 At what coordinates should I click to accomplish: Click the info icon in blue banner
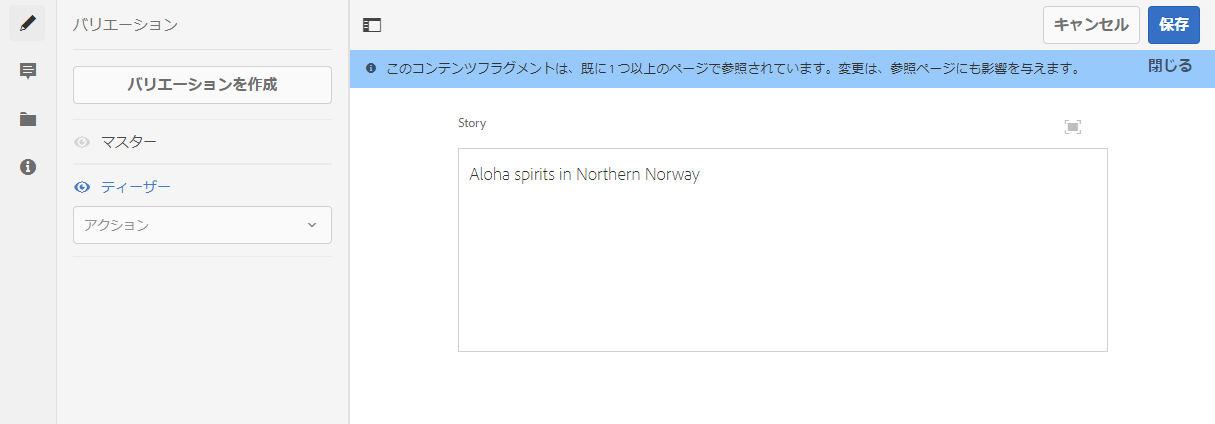click(x=371, y=69)
